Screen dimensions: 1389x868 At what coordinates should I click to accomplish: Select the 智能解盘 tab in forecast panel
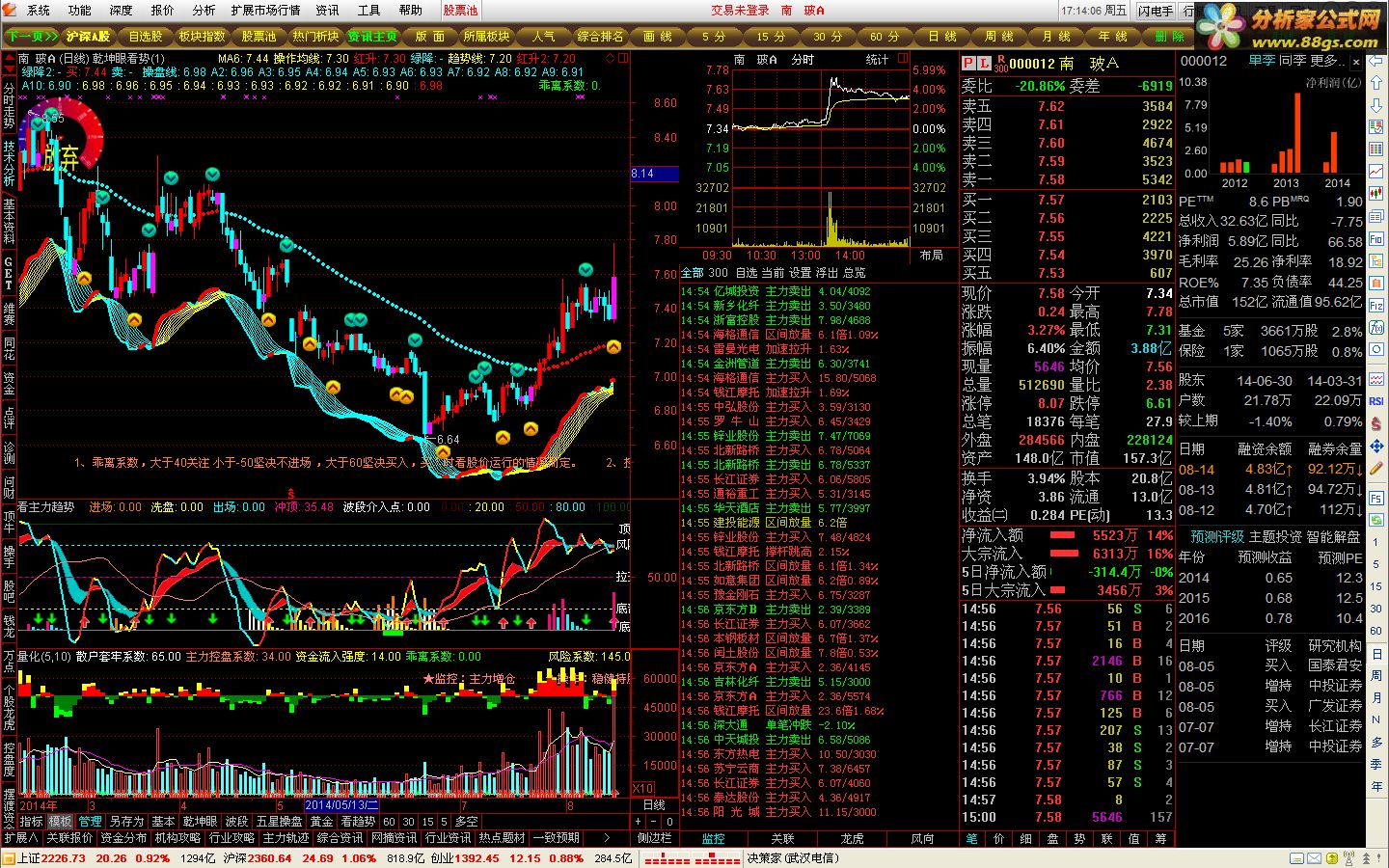point(1333,536)
